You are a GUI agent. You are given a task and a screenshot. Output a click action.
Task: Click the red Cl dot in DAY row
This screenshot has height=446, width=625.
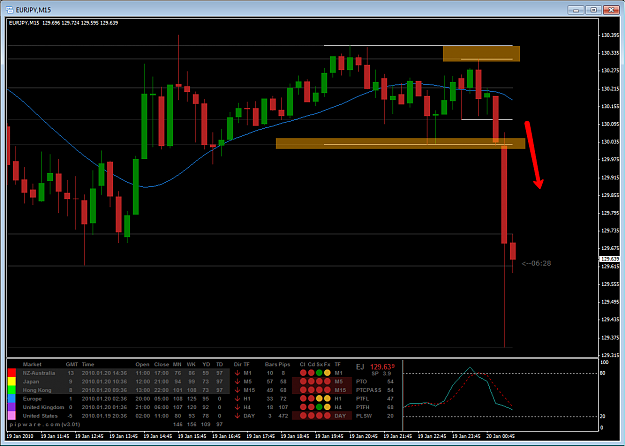[x=303, y=416]
